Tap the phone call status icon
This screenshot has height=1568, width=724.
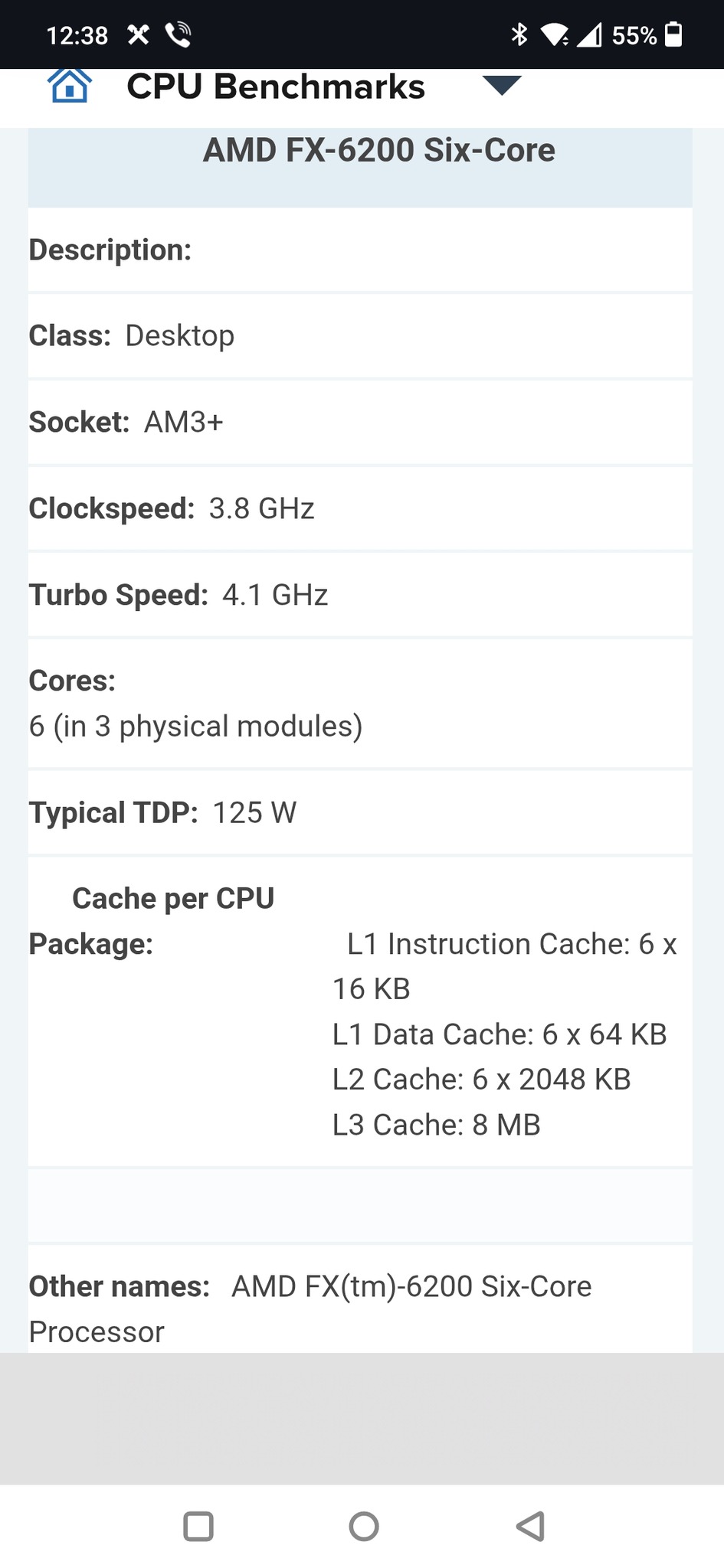tap(178, 34)
